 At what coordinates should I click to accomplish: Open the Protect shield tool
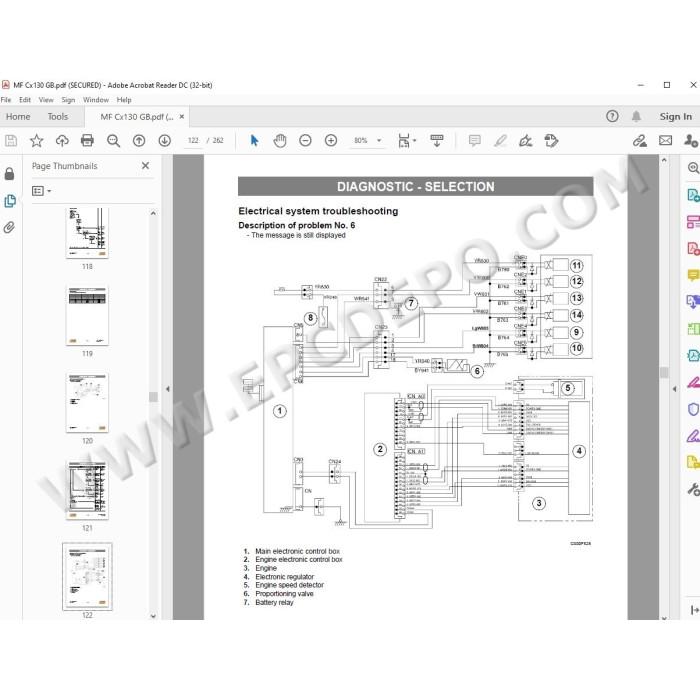(693, 409)
